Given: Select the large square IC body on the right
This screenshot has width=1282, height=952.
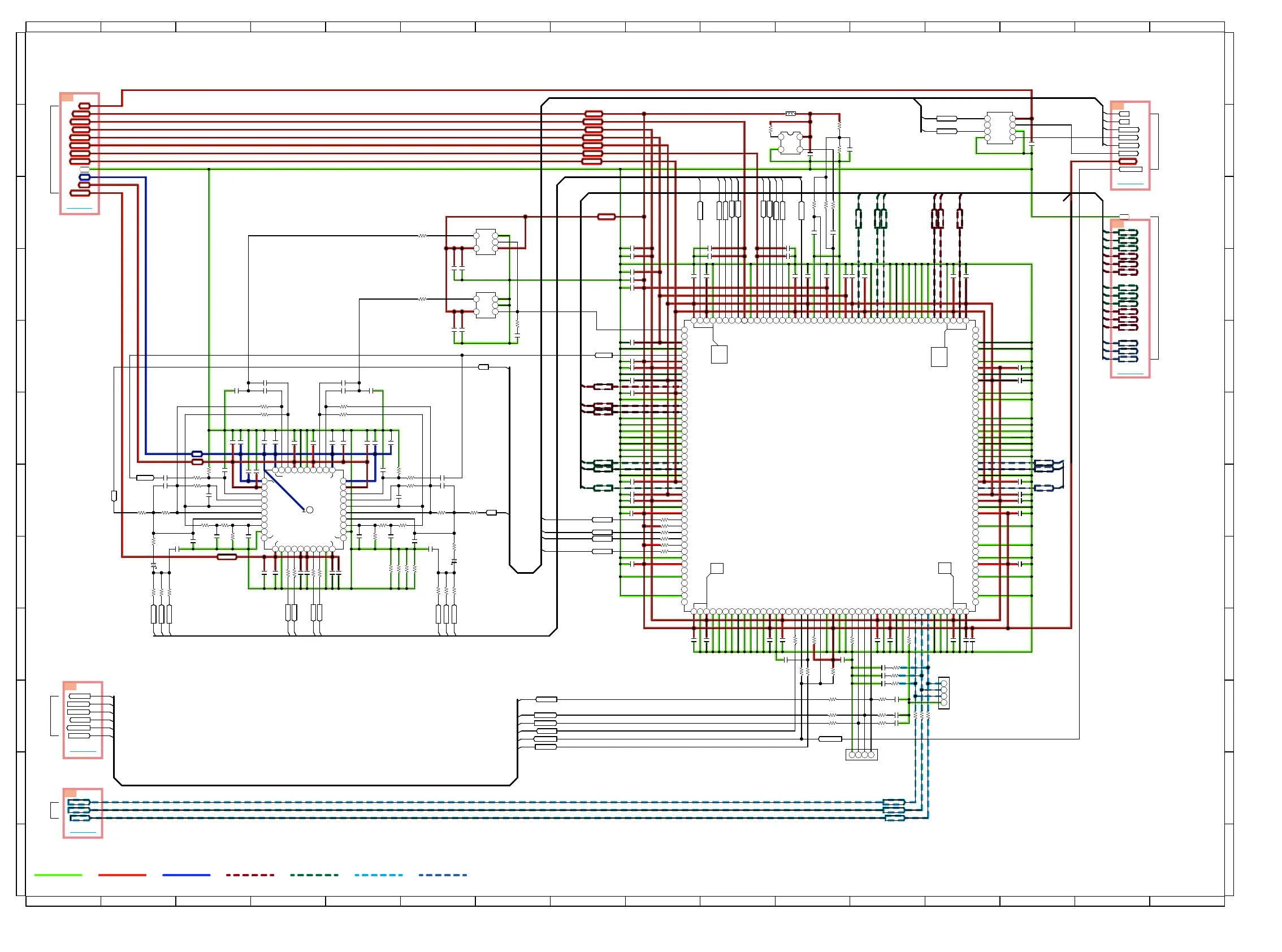Looking at the screenshot, I should pyautogui.click(x=830, y=466).
